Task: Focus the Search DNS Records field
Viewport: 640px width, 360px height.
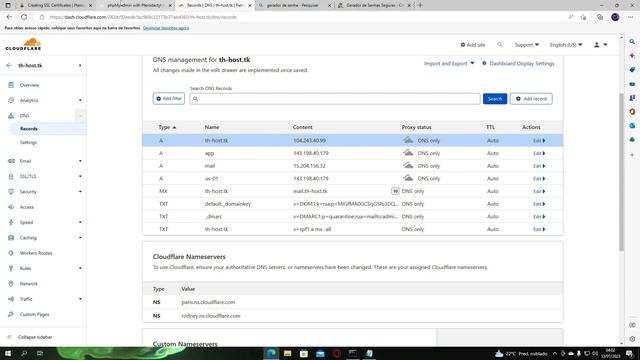Action: 335,99
